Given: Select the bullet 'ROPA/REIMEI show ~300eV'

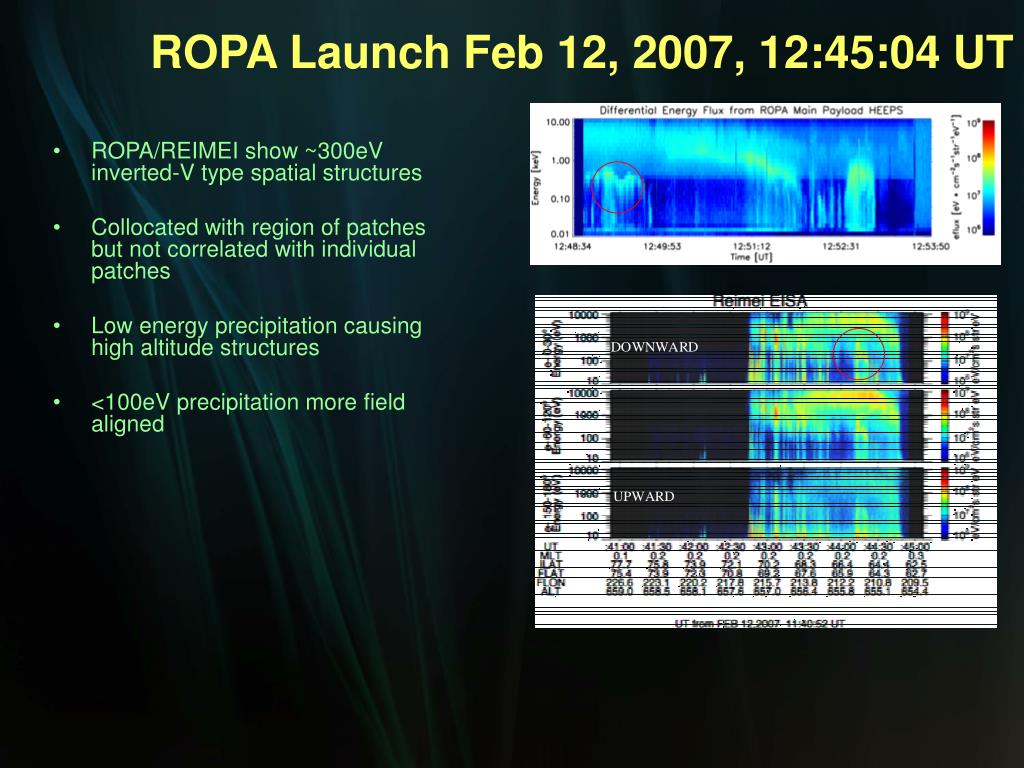Looking at the screenshot, I should [256, 161].
